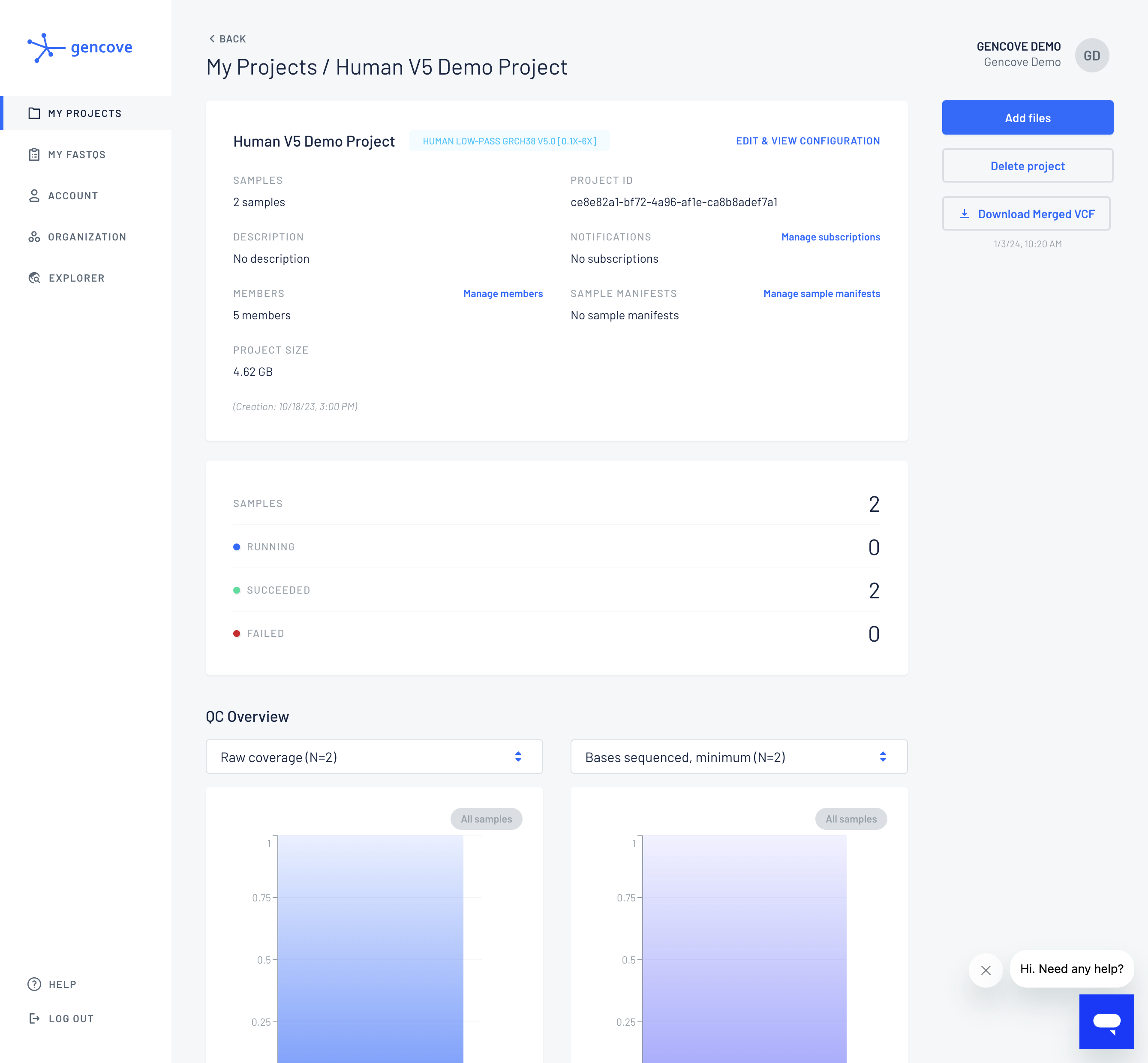Viewport: 1148px width, 1063px height.
Task: Click the Running status row
Action: pos(556,547)
